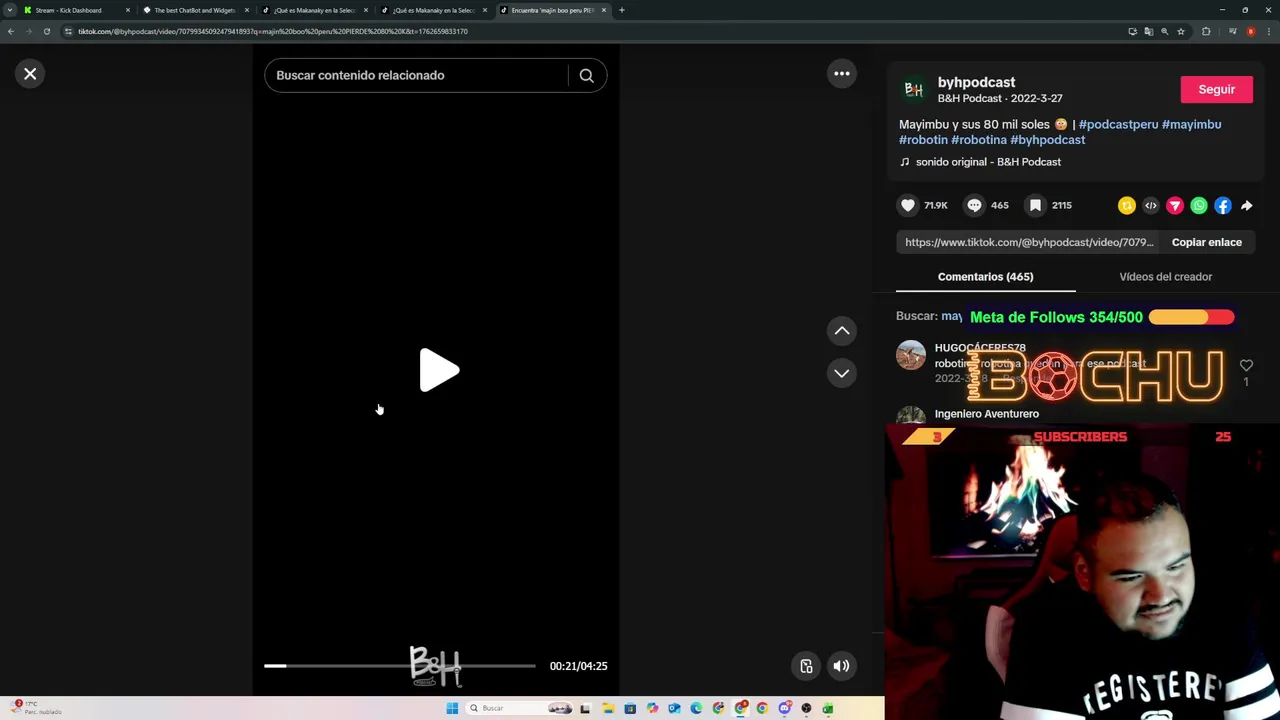Viewport: 1280px width, 720px height.
Task: Open the translate page icon
Action: (1148, 31)
